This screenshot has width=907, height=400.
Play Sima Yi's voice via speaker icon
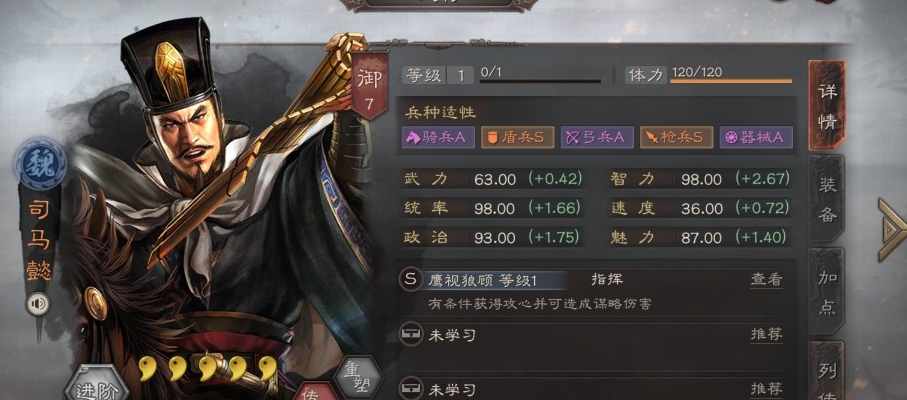tap(38, 303)
